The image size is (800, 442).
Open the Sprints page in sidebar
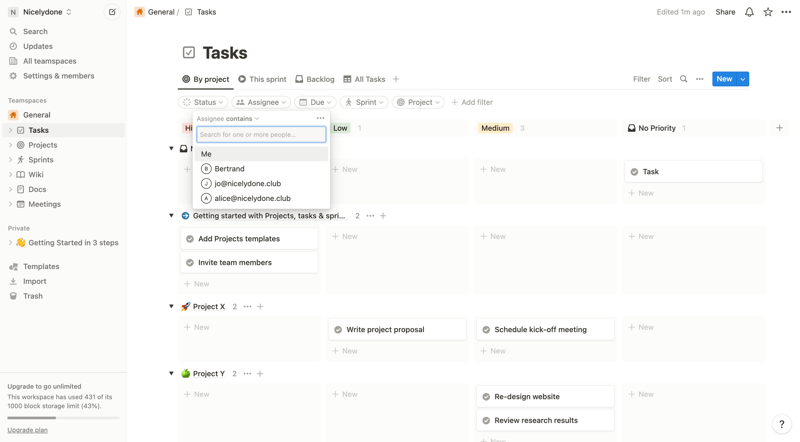(41, 160)
